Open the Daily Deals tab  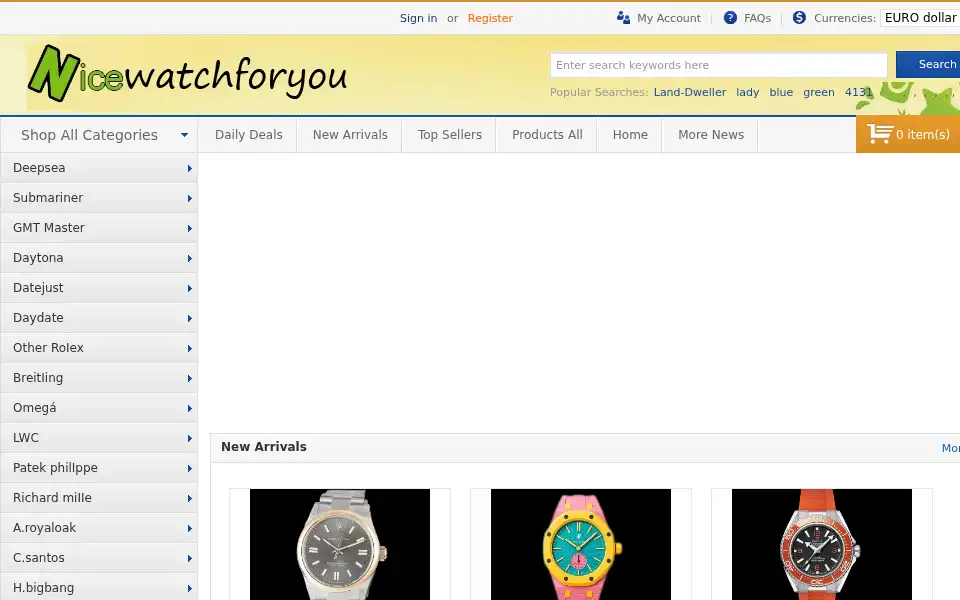249,135
